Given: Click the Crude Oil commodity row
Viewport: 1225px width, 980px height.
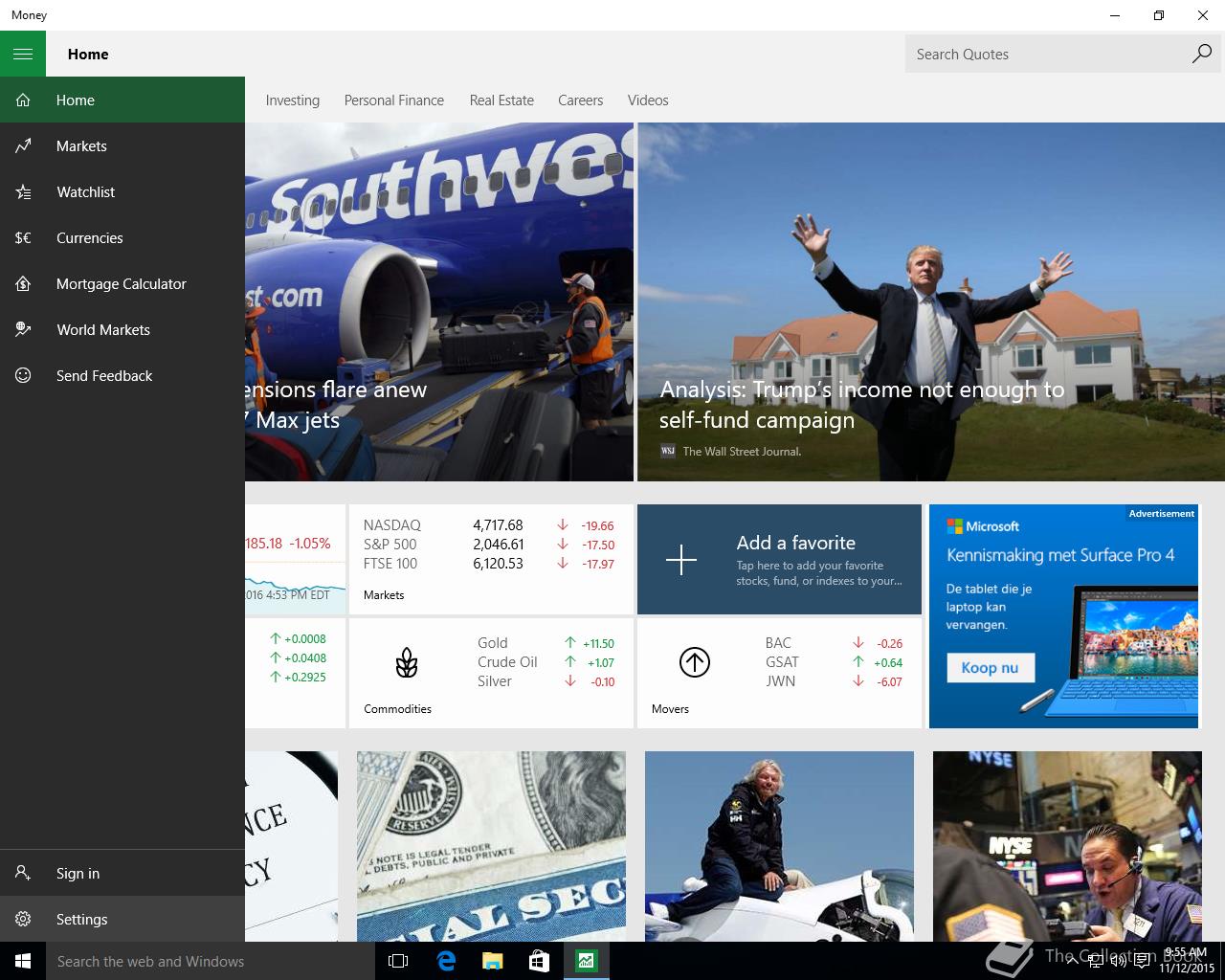Looking at the screenshot, I should pyautogui.click(x=546, y=661).
